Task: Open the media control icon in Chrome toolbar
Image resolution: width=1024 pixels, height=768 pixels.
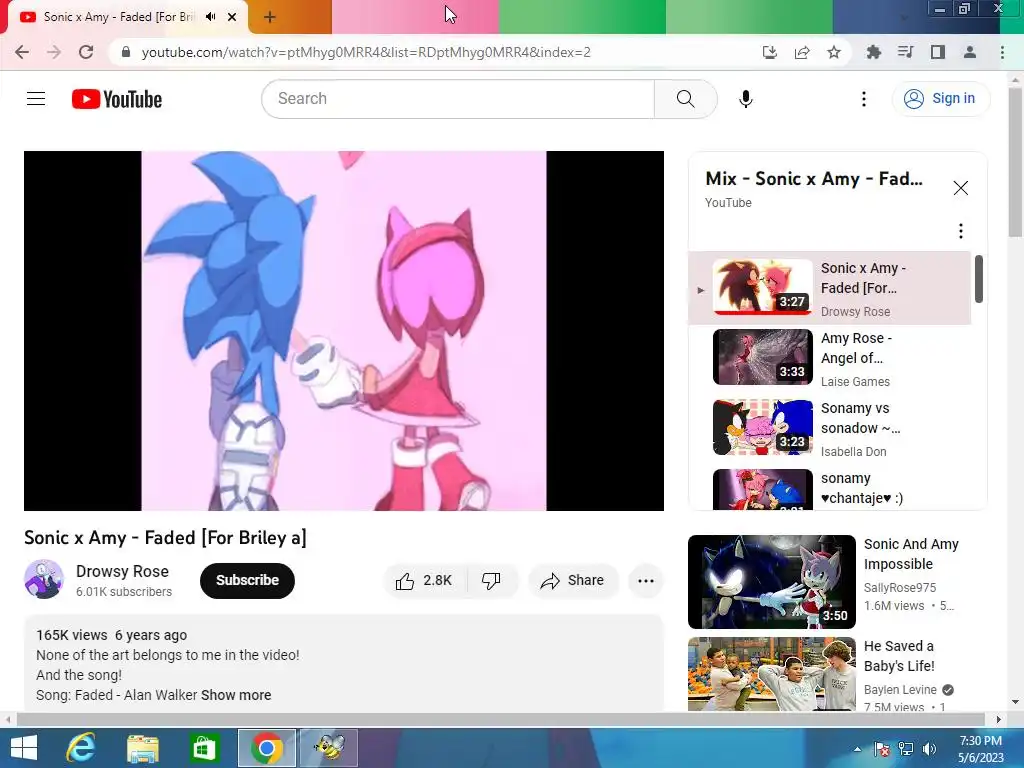Action: [905, 52]
